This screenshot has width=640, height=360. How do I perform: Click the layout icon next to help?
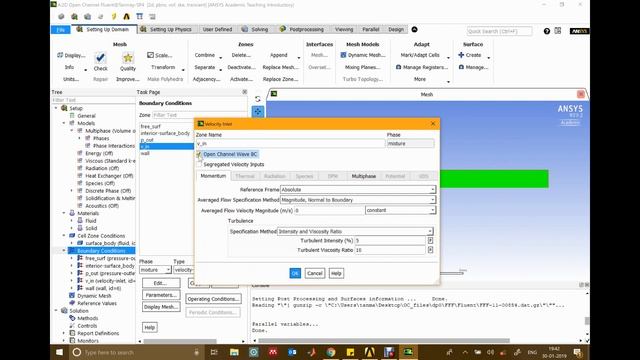tap(558, 31)
